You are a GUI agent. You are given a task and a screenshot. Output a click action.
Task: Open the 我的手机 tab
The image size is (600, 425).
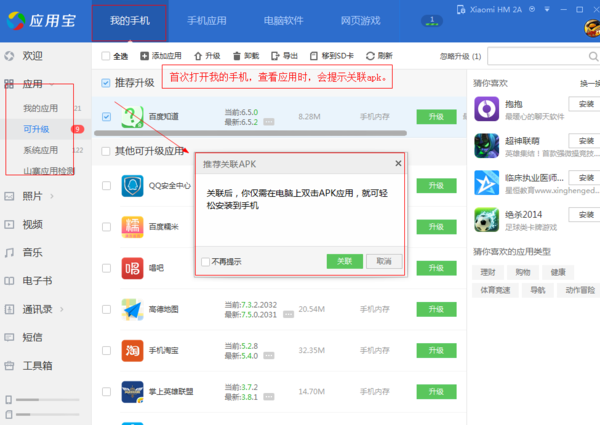pos(129,21)
